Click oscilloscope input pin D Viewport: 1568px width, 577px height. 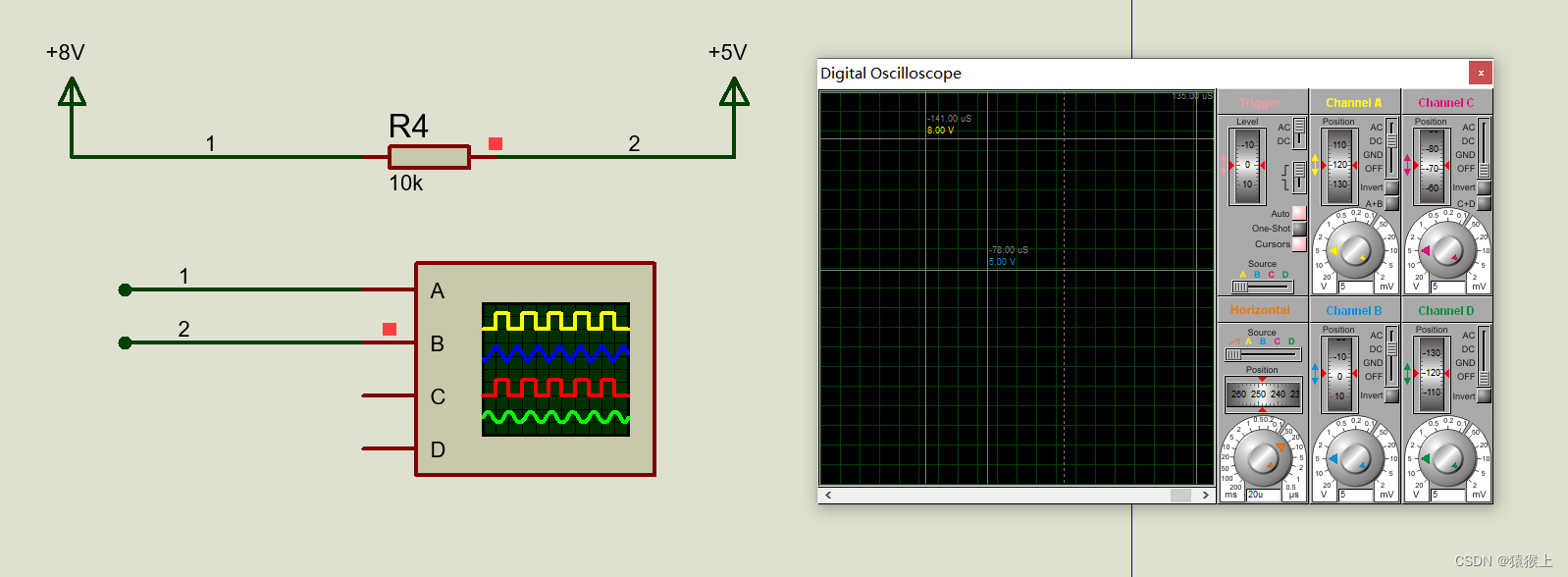389,448
